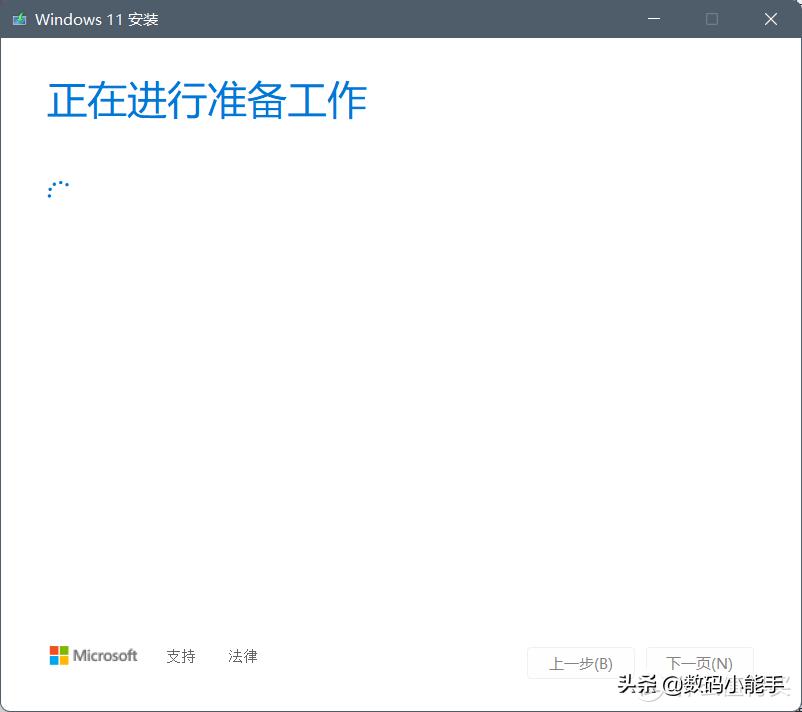802x712 pixels.
Task: Open the 支持 support link
Action: tap(180, 656)
